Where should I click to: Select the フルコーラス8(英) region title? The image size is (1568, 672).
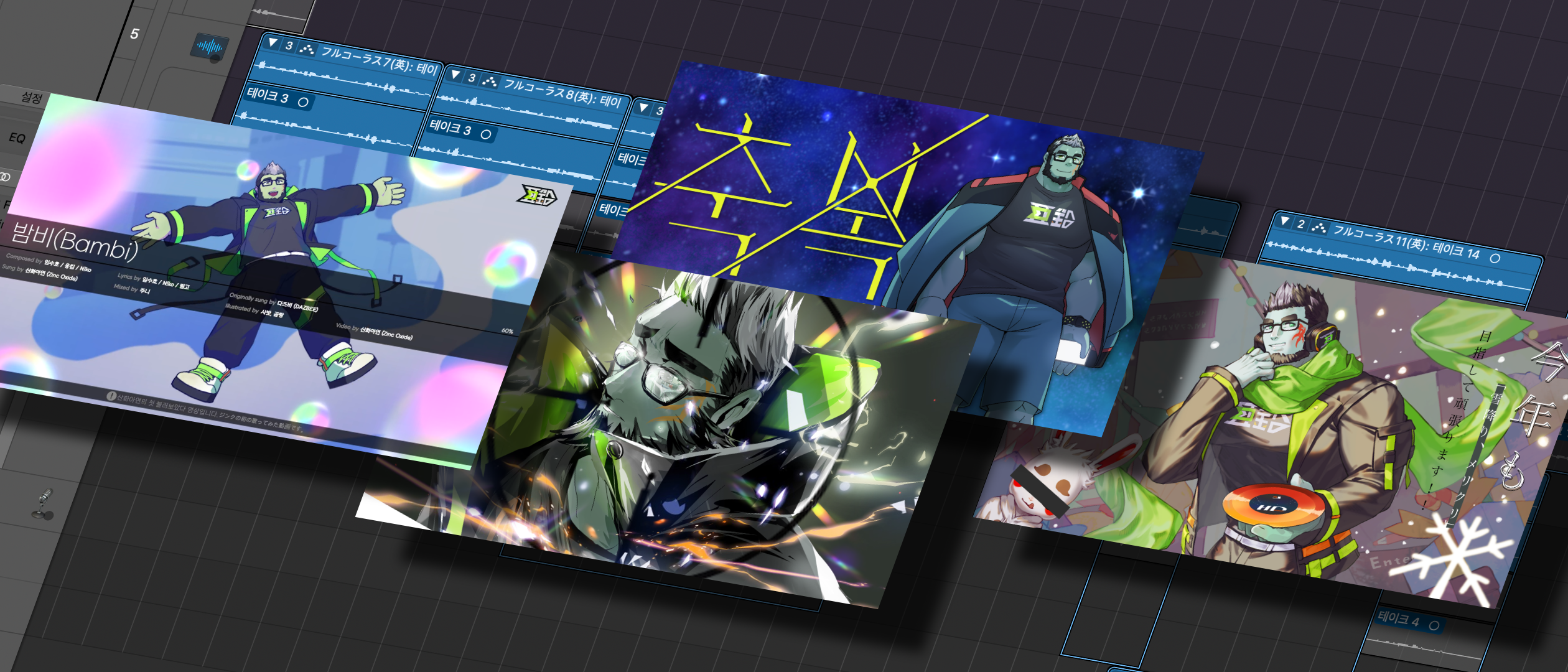563,93
